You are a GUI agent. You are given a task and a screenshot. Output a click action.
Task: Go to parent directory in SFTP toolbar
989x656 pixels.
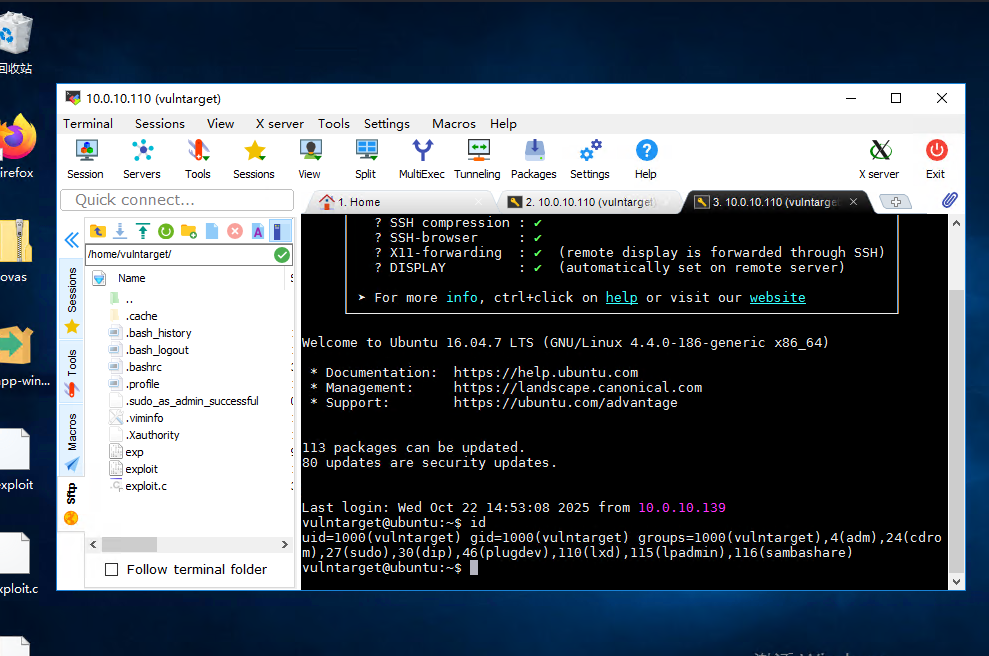coord(97,231)
